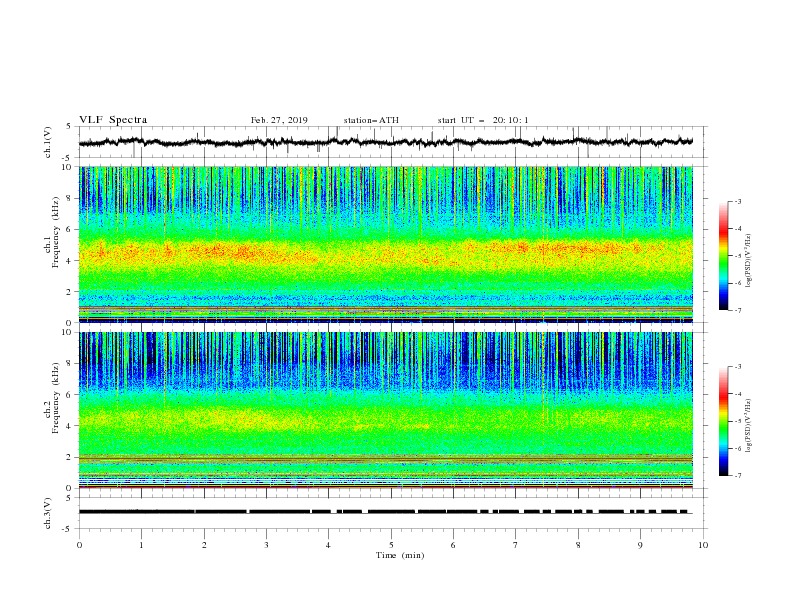The width and height of the screenshot is (792, 612).
Task: Click the black ch.3 signal trace
Action: [x=384, y=512]
